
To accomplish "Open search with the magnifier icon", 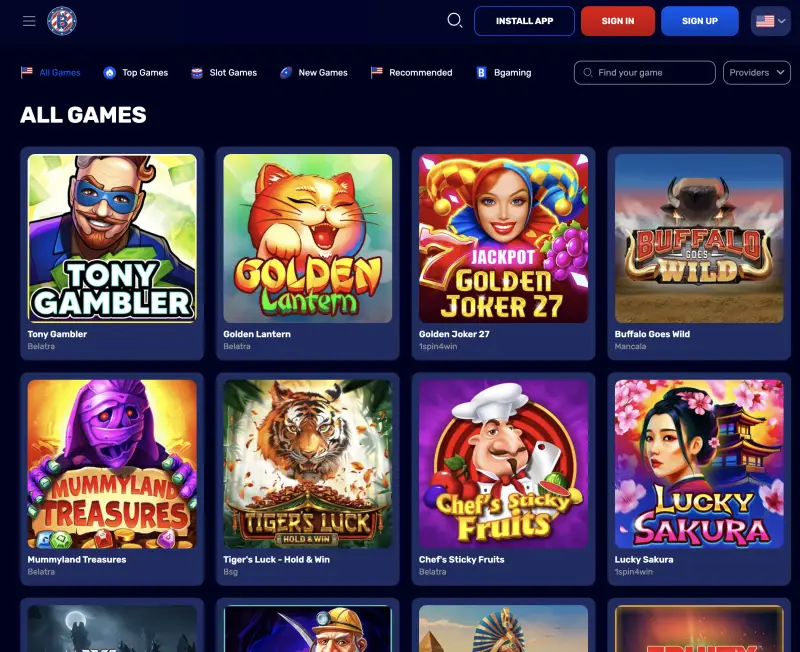I will click(x=454, y=20).
